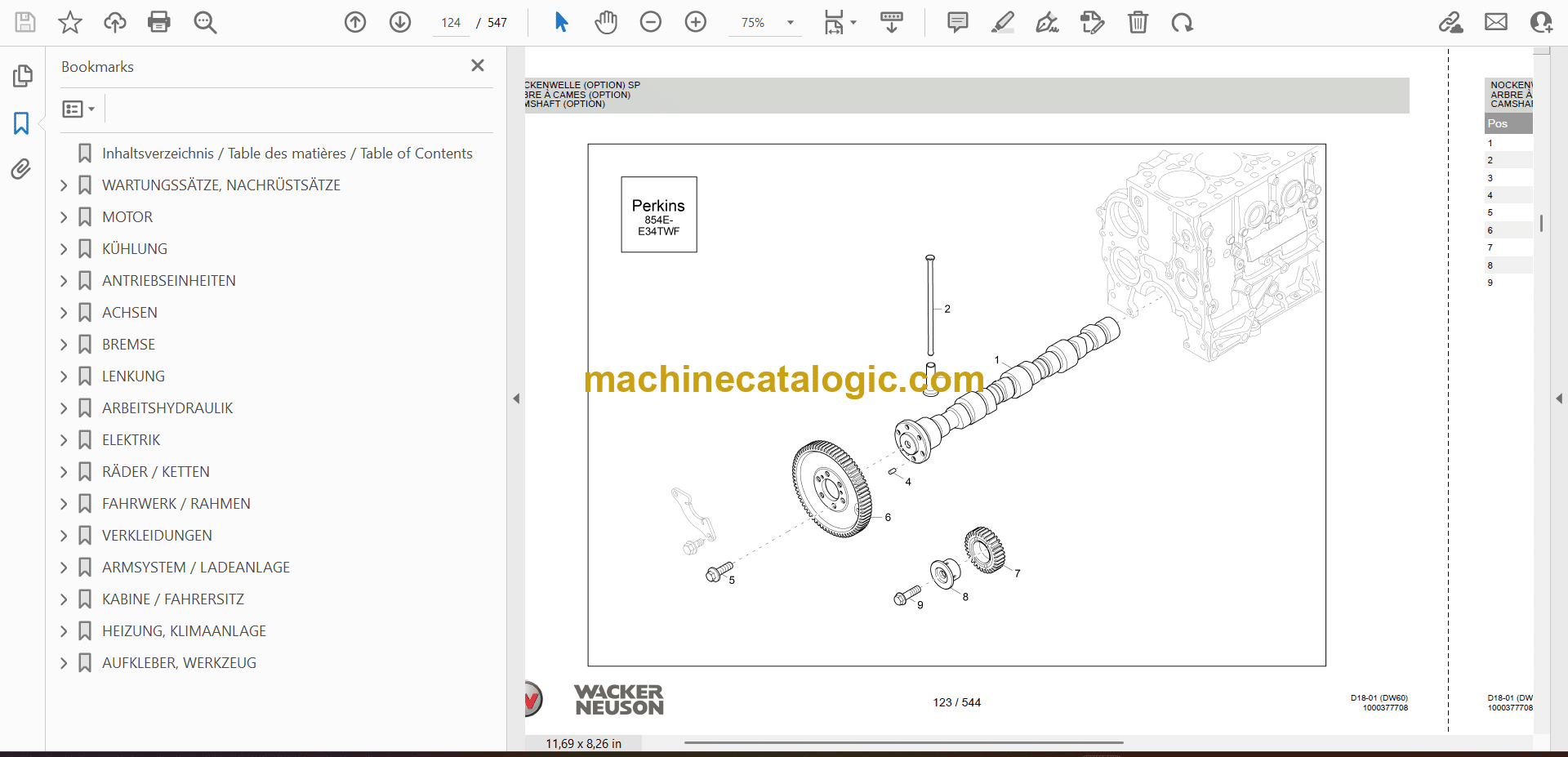Toggle the Bookmarks panel icon in sidebar
This screenshot has width=1568, height=757.
coord(21,123)
